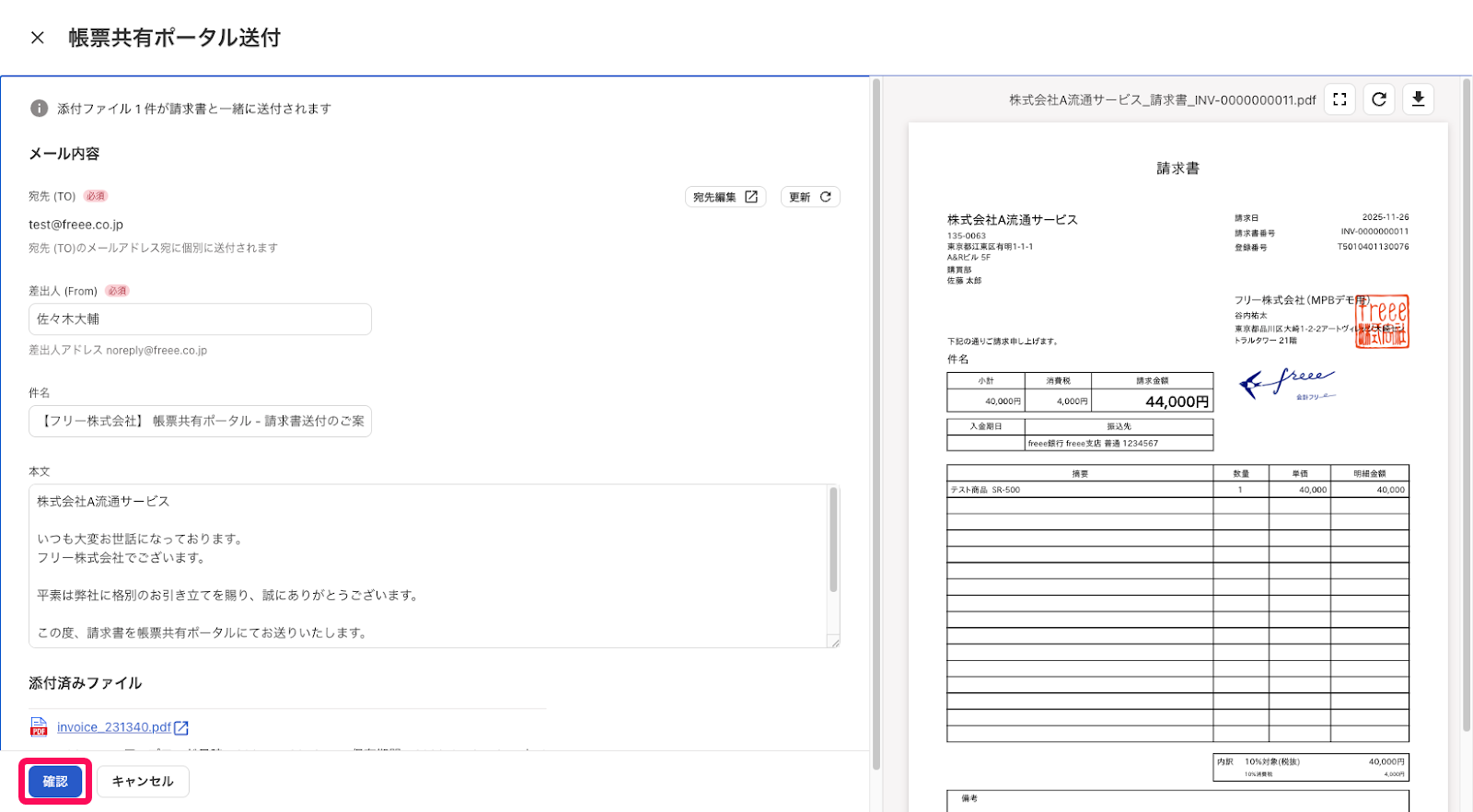Screen dimensions: 1473x812
Task: Reload the PDF preview
Action: tap(1379, 99)
